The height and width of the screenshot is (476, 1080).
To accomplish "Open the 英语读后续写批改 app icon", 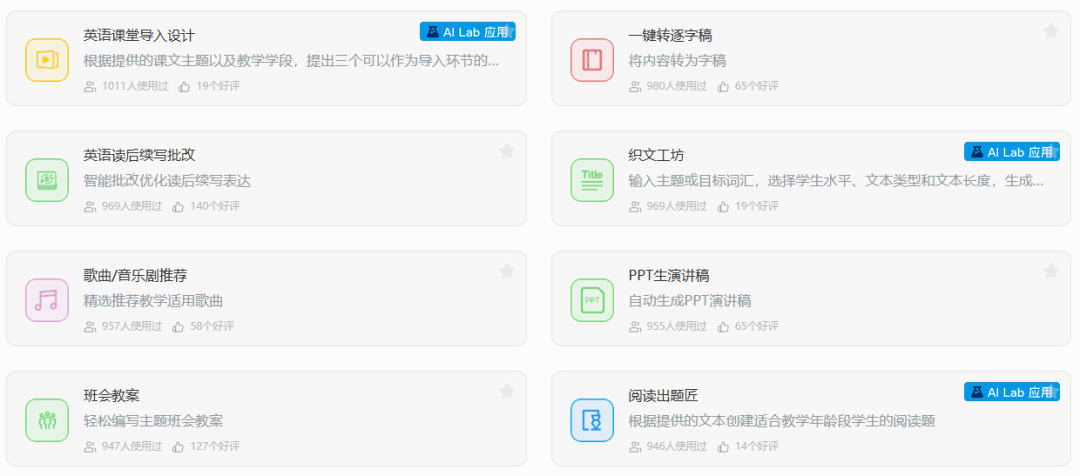I will (47, 180).
